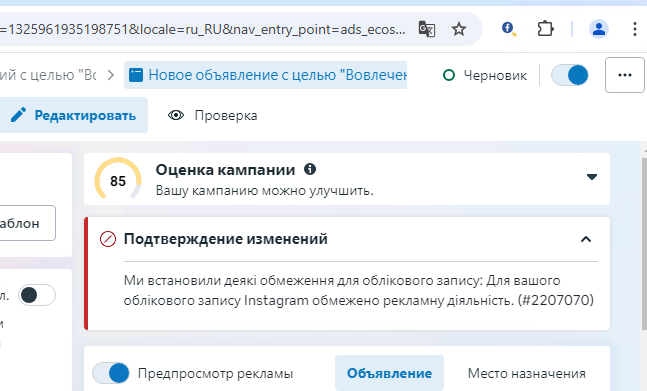Open the Chrome three-dot menu
The image size is (647, 391).
tap(635, 29)
